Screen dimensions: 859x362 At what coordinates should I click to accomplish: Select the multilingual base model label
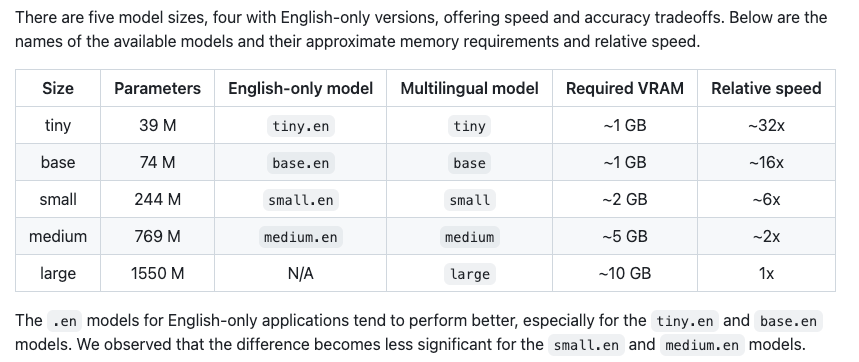(x=469, y=163)
